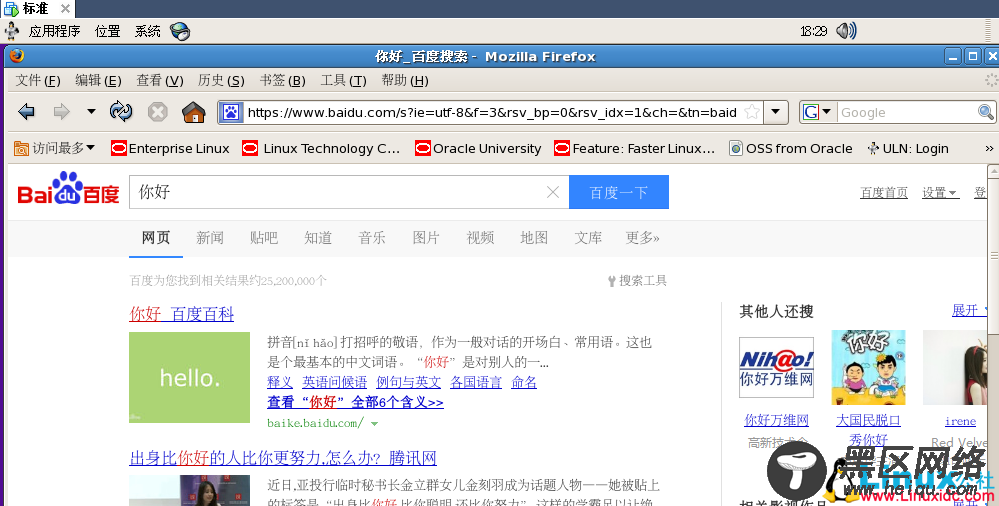The width and height of the screenshot is (999, 506).
Task: Switch to the 音乐 tab
Action: pyautogui.click(x=372, y=238)
